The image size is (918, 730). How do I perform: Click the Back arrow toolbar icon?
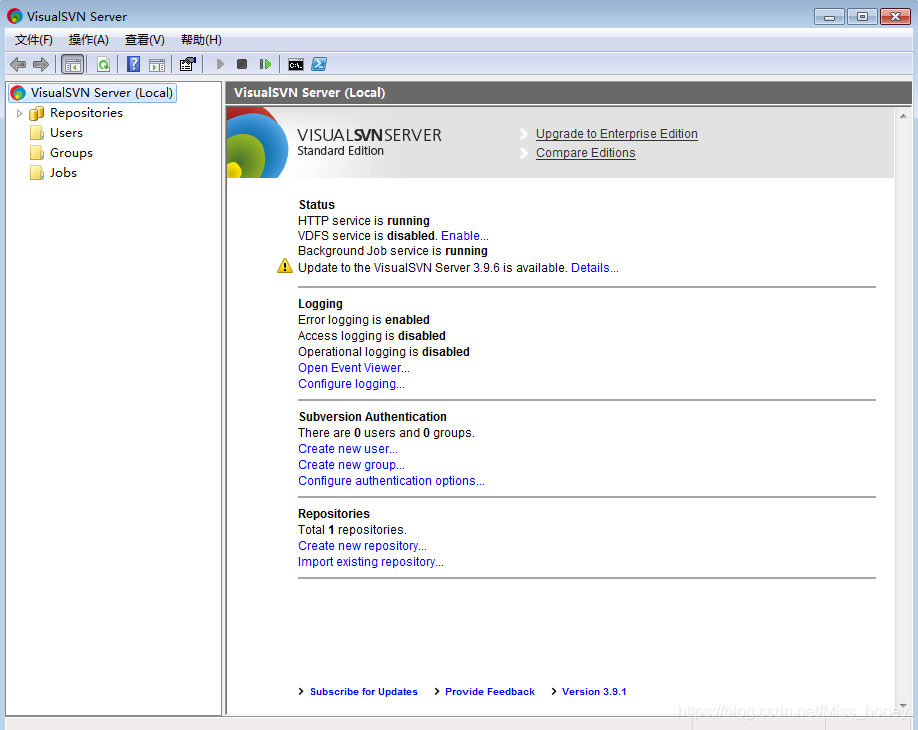18,64
